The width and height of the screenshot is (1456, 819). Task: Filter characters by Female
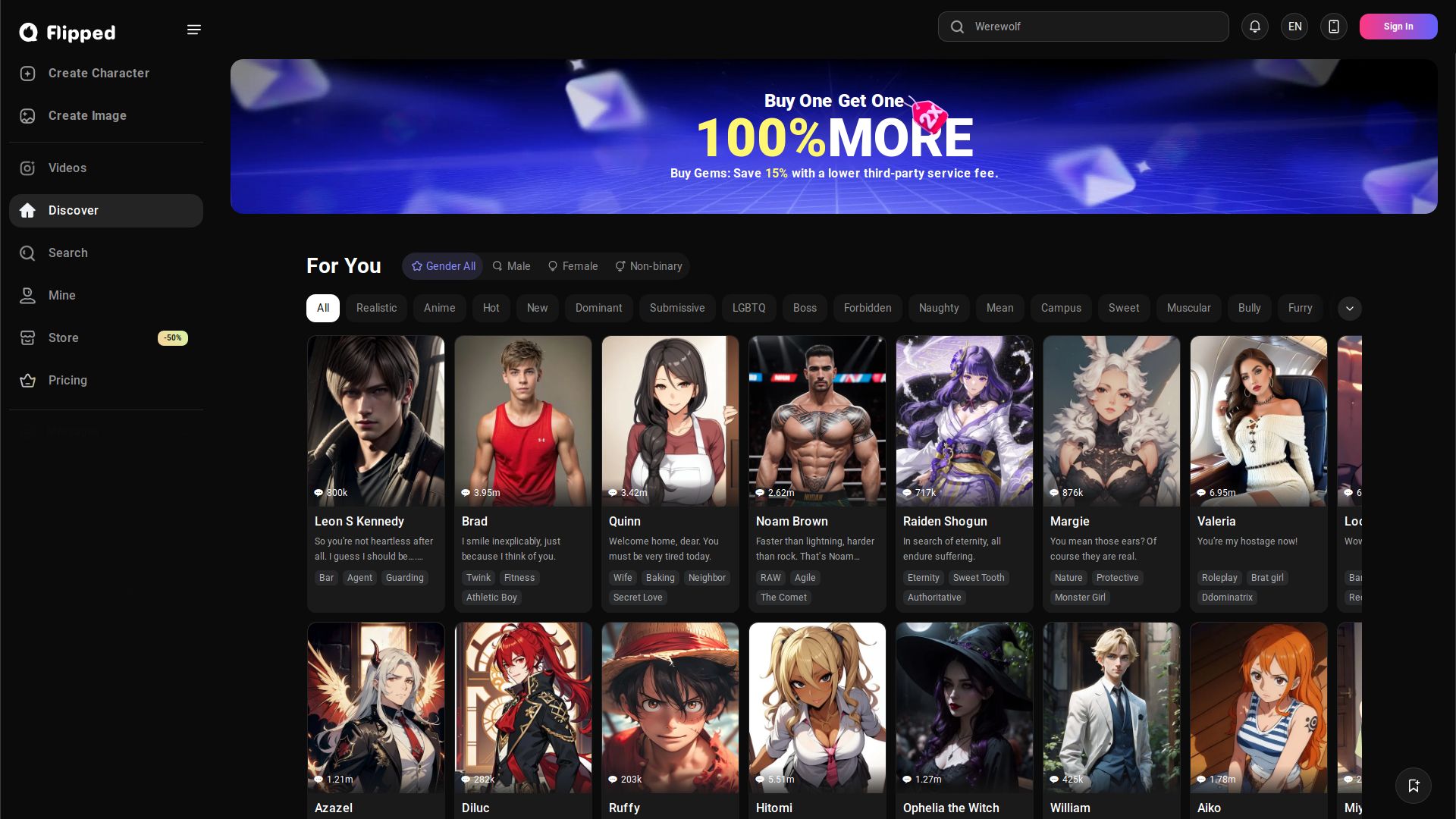click(573, 266)
